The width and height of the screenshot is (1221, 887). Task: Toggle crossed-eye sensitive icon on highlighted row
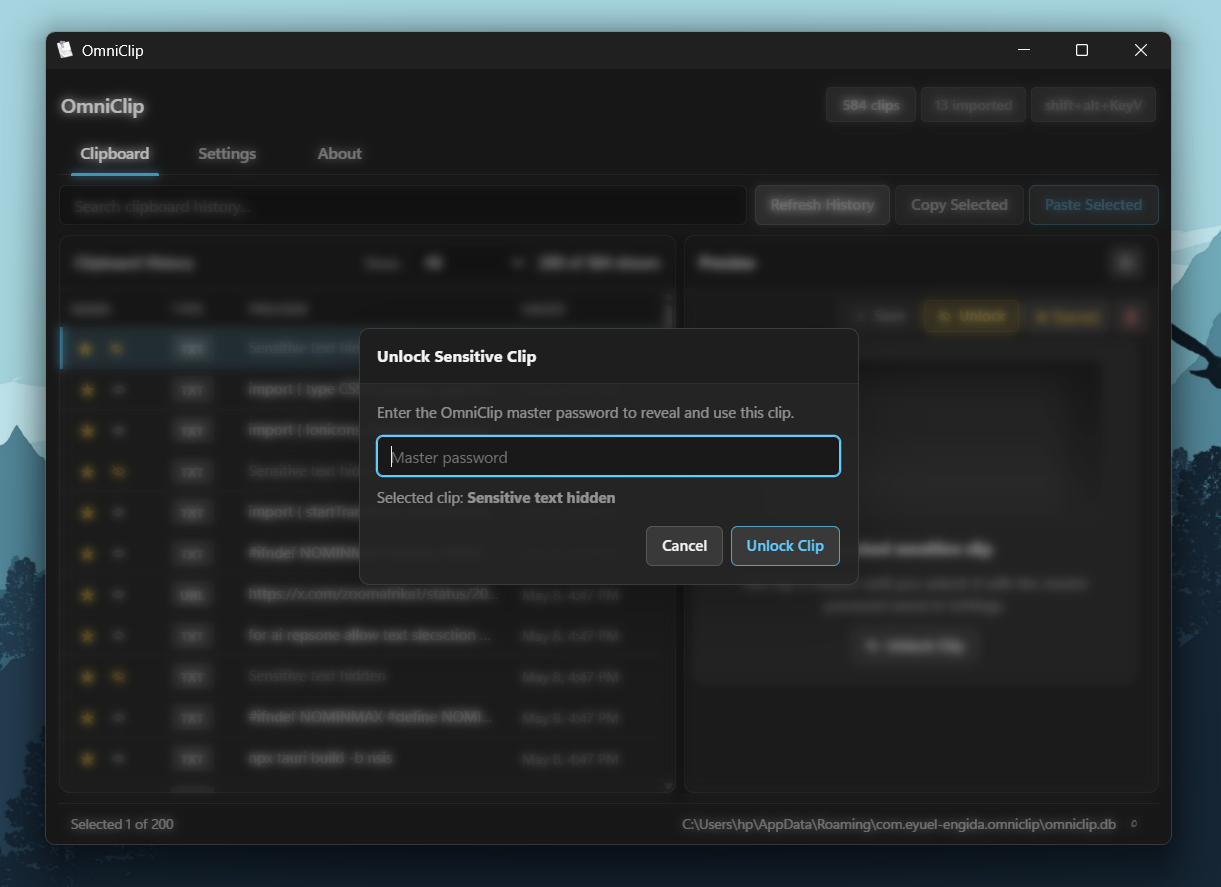click(118, 348)
